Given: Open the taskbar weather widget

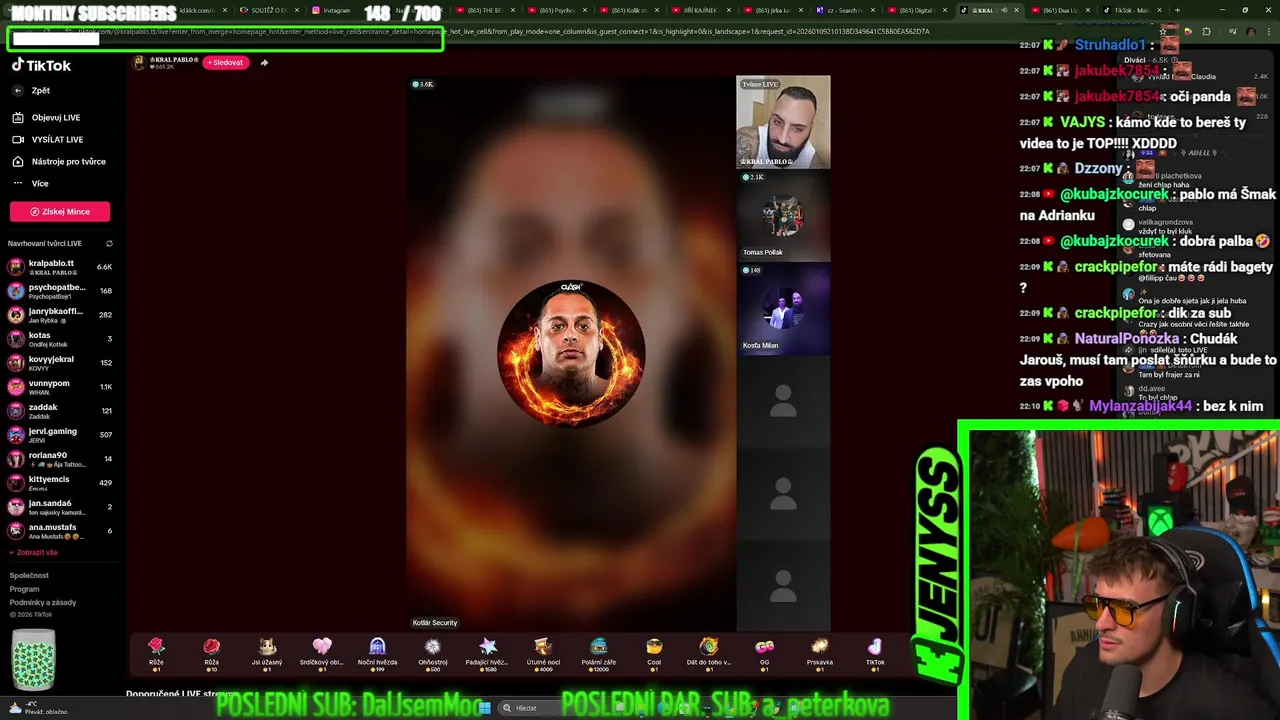Looking at the screenshot, I should 40,708.
